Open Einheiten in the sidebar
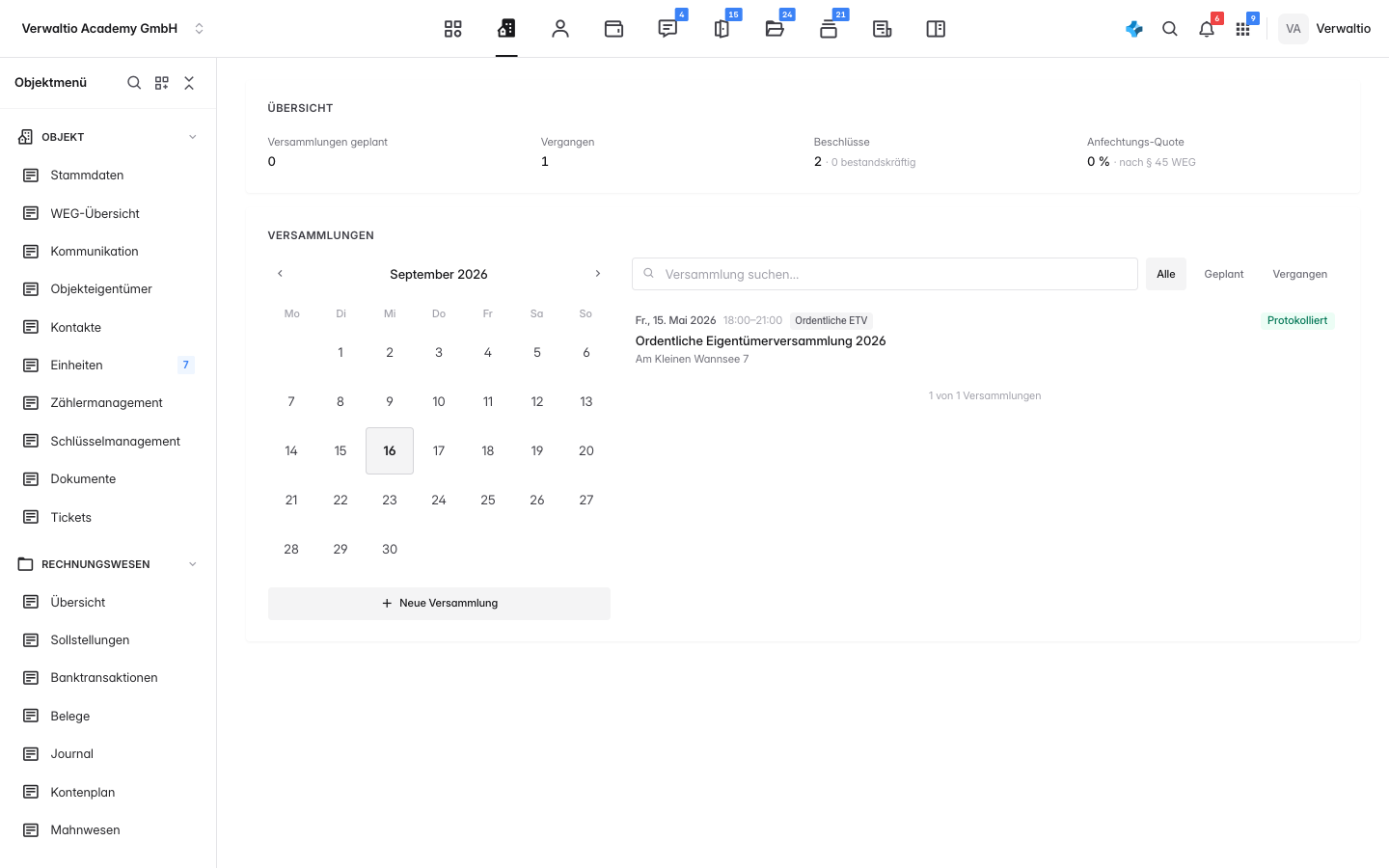This screenshot has width=1389, height=868. [x=108, y=365]
